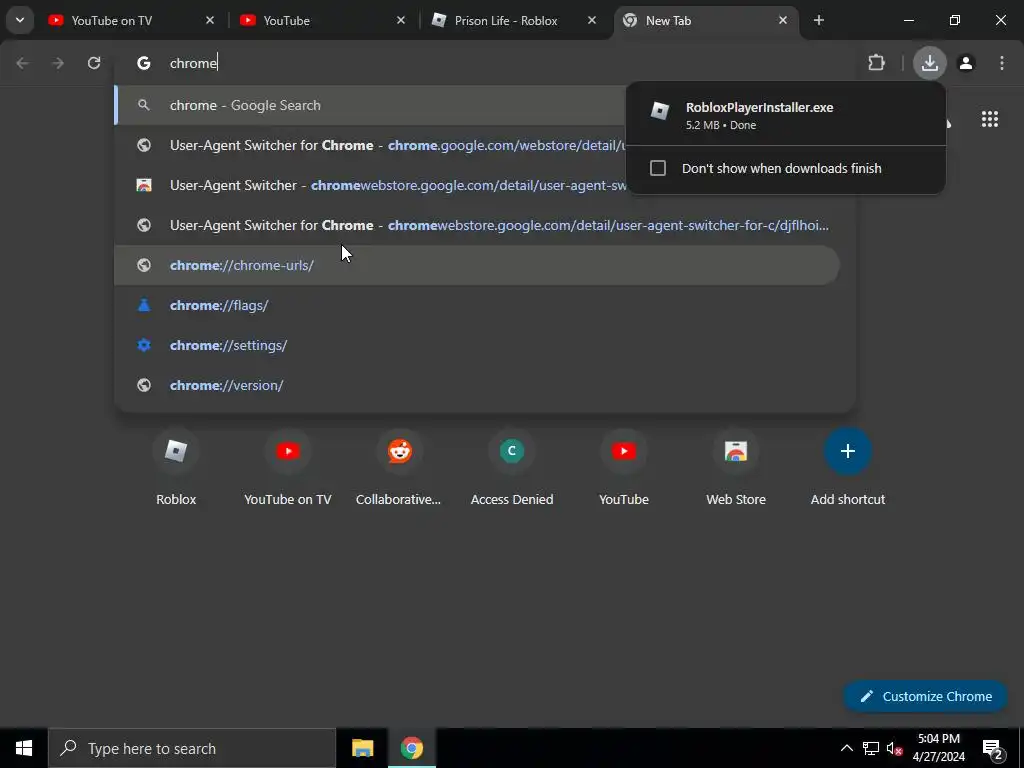Choose User-Agent Switcher suggestion with Web Store icon

click(370, 185)
